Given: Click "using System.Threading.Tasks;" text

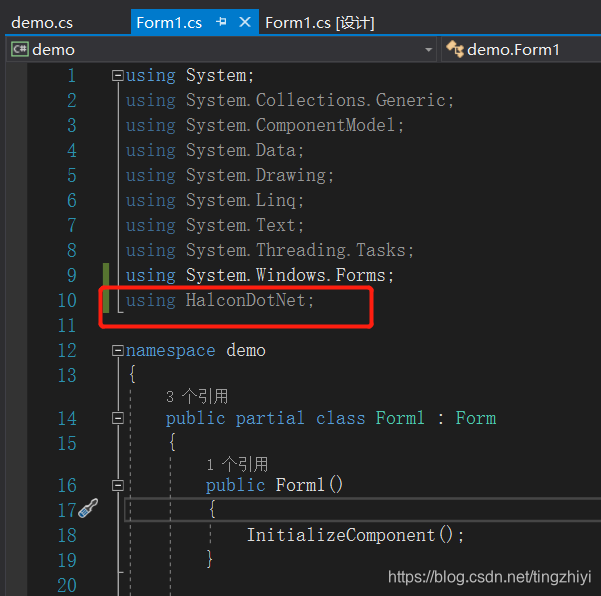Looking at the screenshot, I should coord(270,250).
